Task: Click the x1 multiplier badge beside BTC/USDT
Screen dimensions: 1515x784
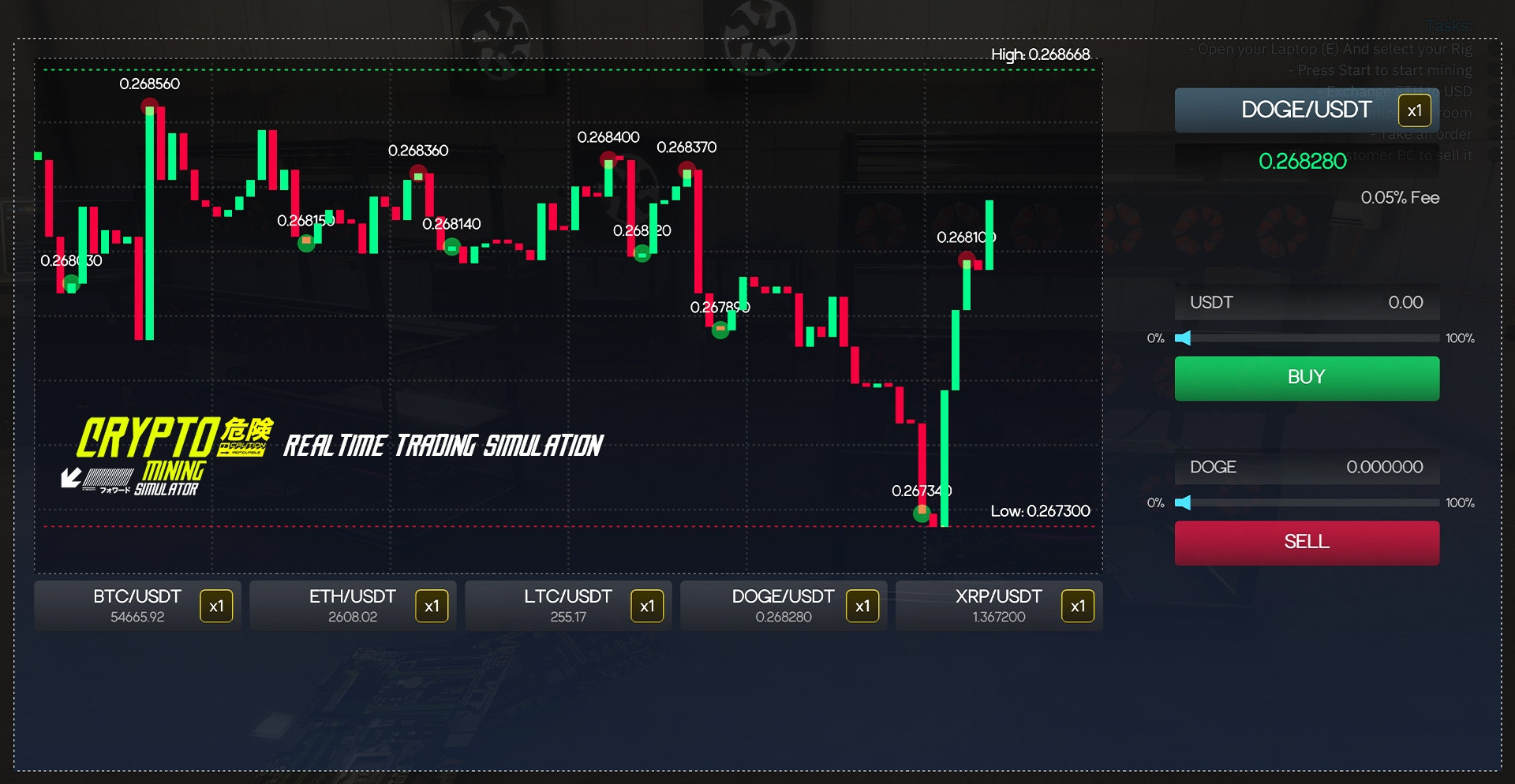Action: (216, 607)
